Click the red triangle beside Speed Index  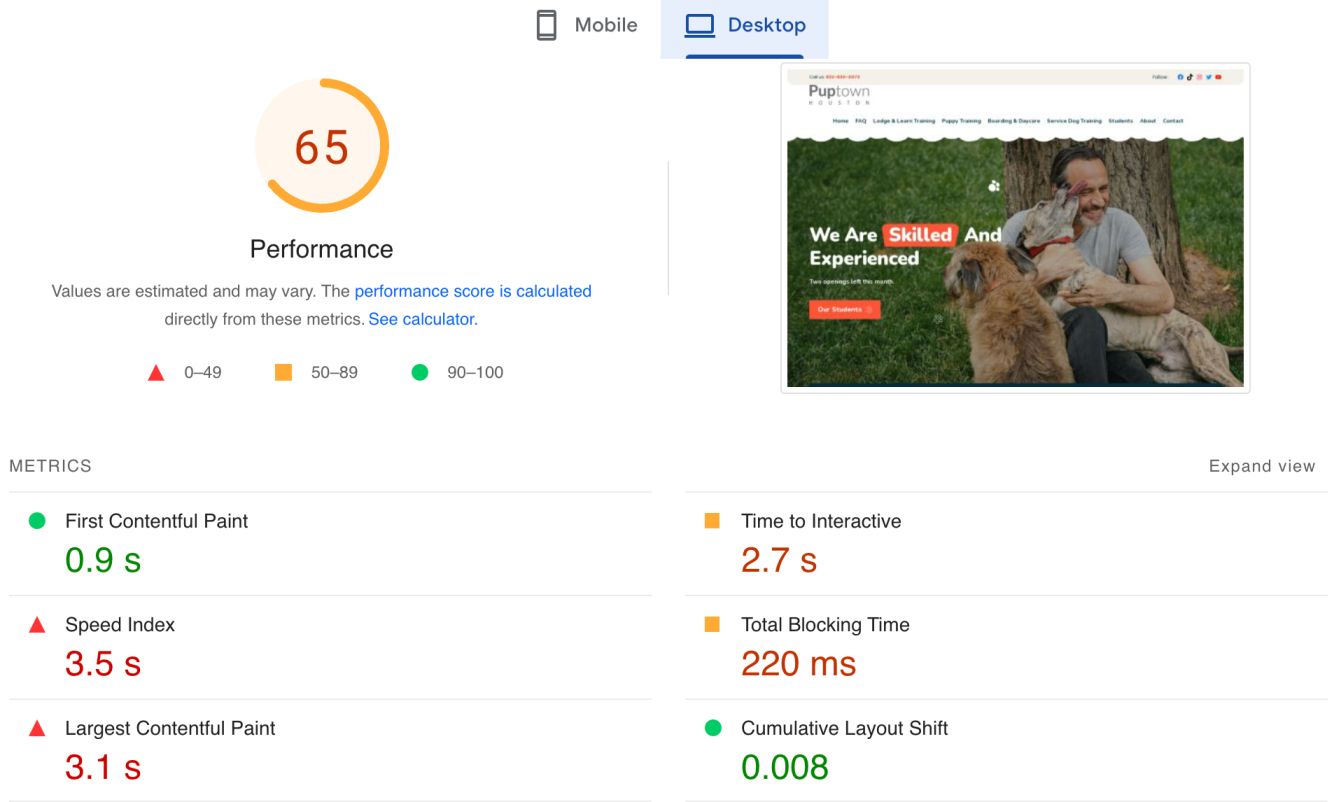(x=37, y=625)
